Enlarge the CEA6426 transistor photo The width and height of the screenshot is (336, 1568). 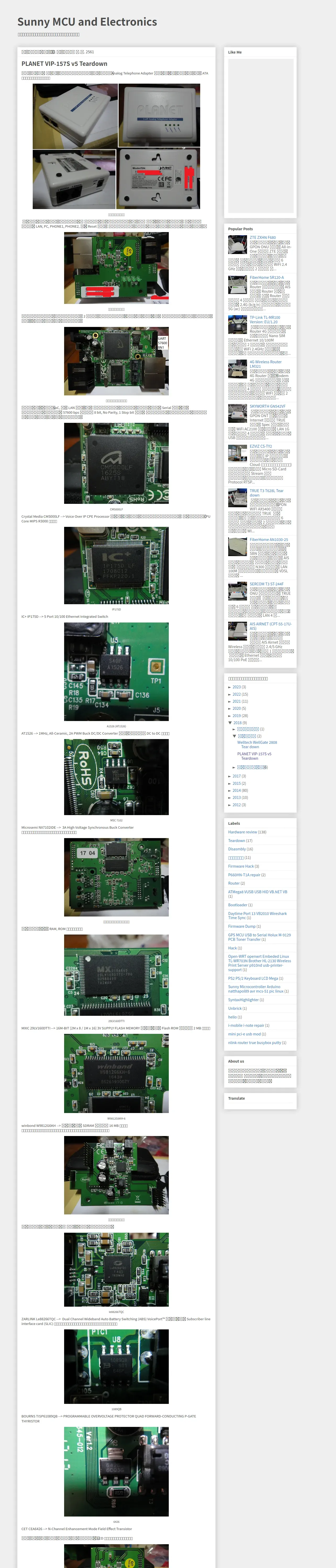(116, 1472)
